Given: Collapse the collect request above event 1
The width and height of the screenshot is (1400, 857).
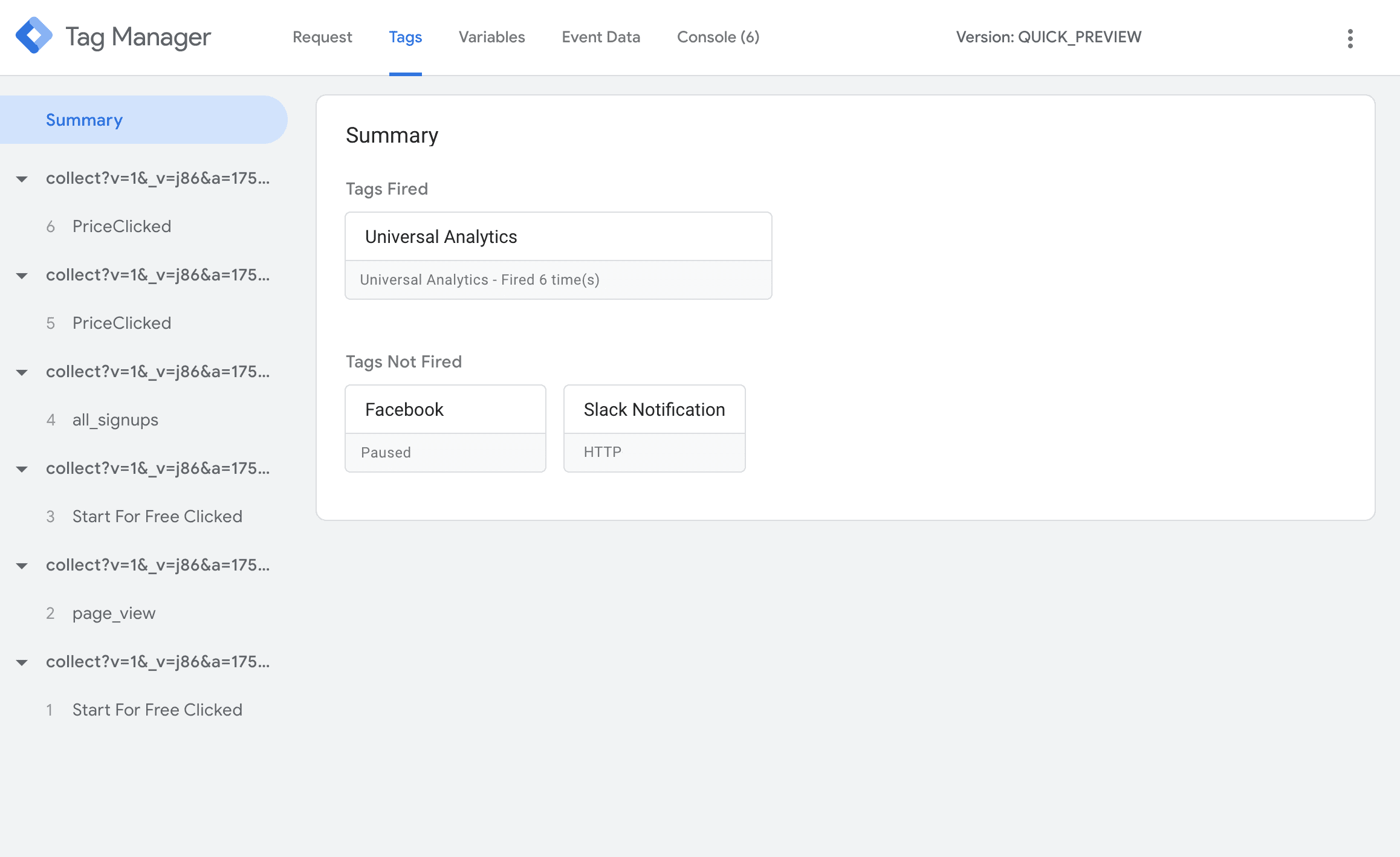Looking at the screenshot, I should pos(22,662).
